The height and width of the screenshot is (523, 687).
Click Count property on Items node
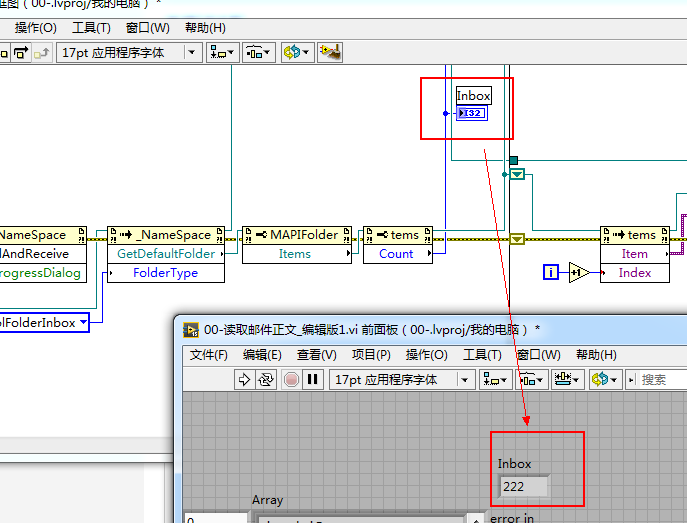398,254
